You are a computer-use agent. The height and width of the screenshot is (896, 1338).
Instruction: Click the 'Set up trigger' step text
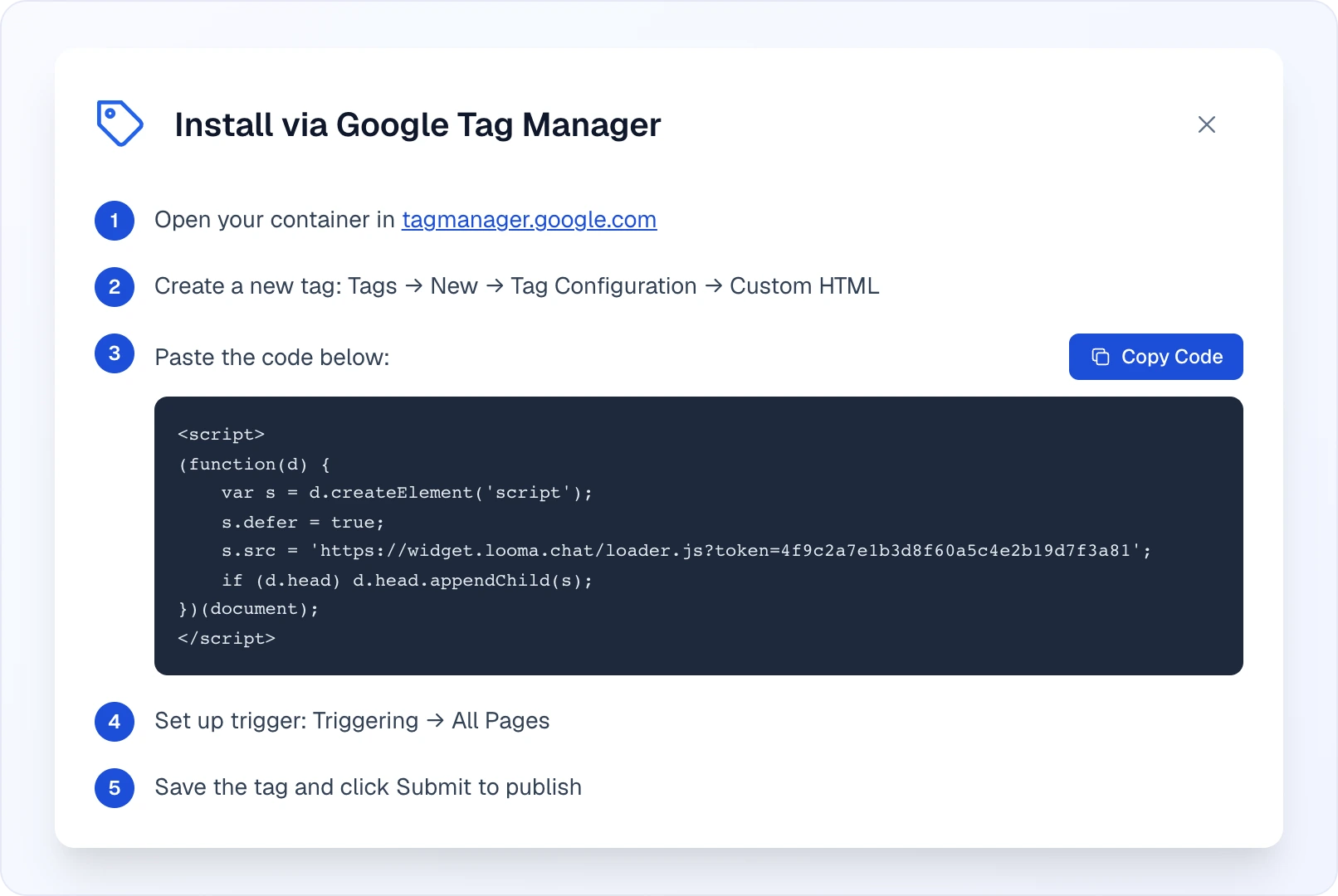tap(352, 721)
